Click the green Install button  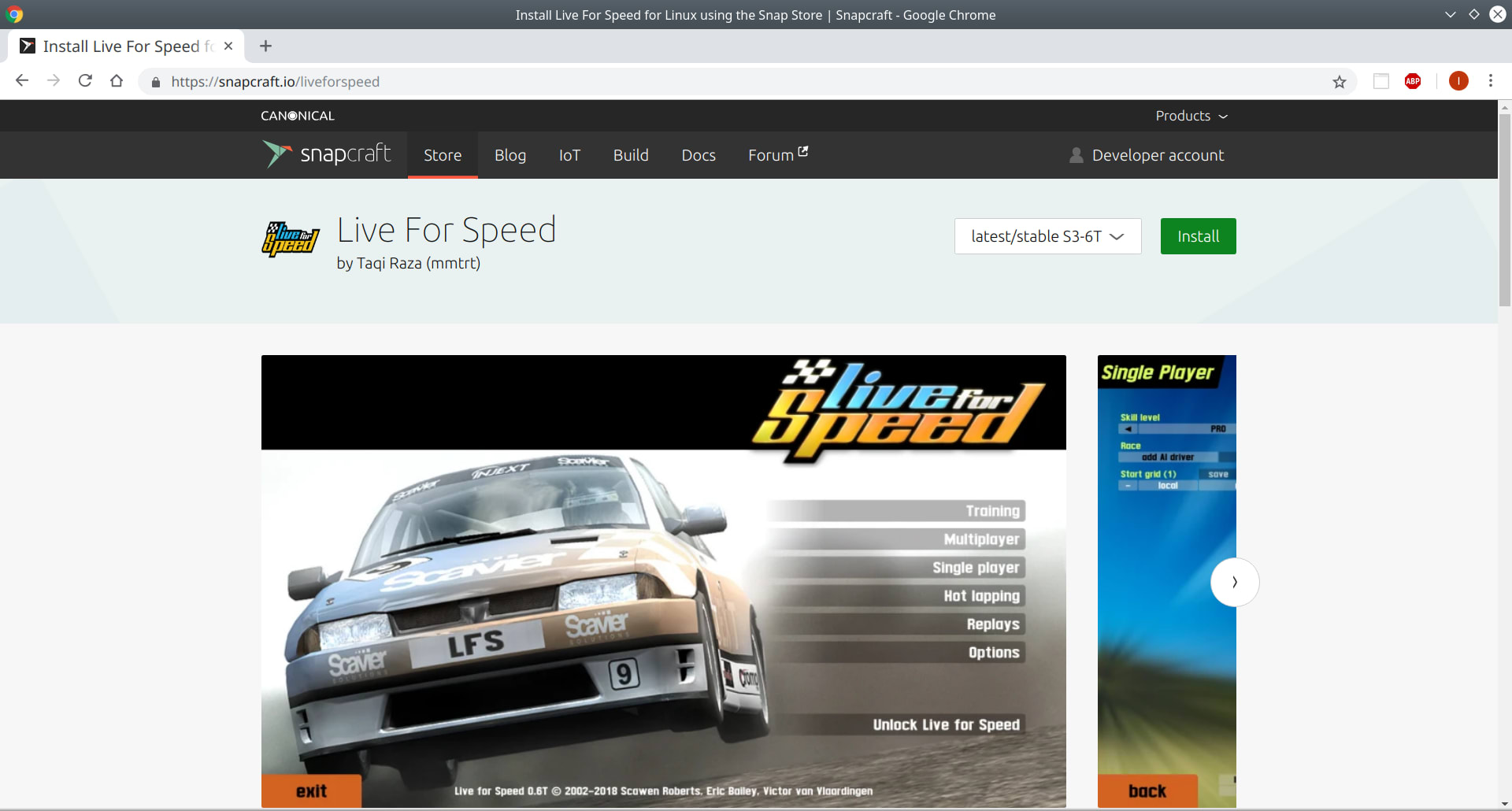tap(1198, 236)
